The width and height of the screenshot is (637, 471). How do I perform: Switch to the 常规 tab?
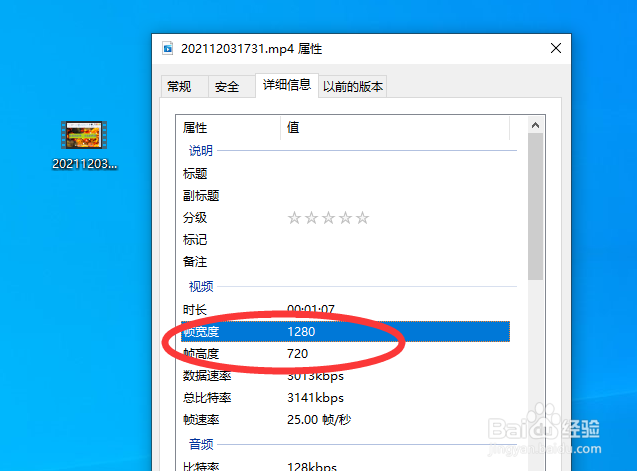185,86
